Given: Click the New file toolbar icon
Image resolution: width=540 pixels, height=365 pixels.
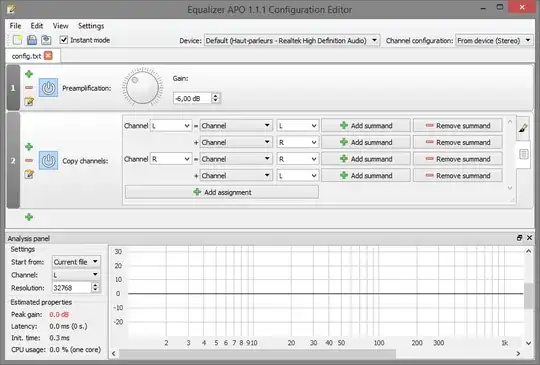Looking at the screenshot, I should [17, 40].
